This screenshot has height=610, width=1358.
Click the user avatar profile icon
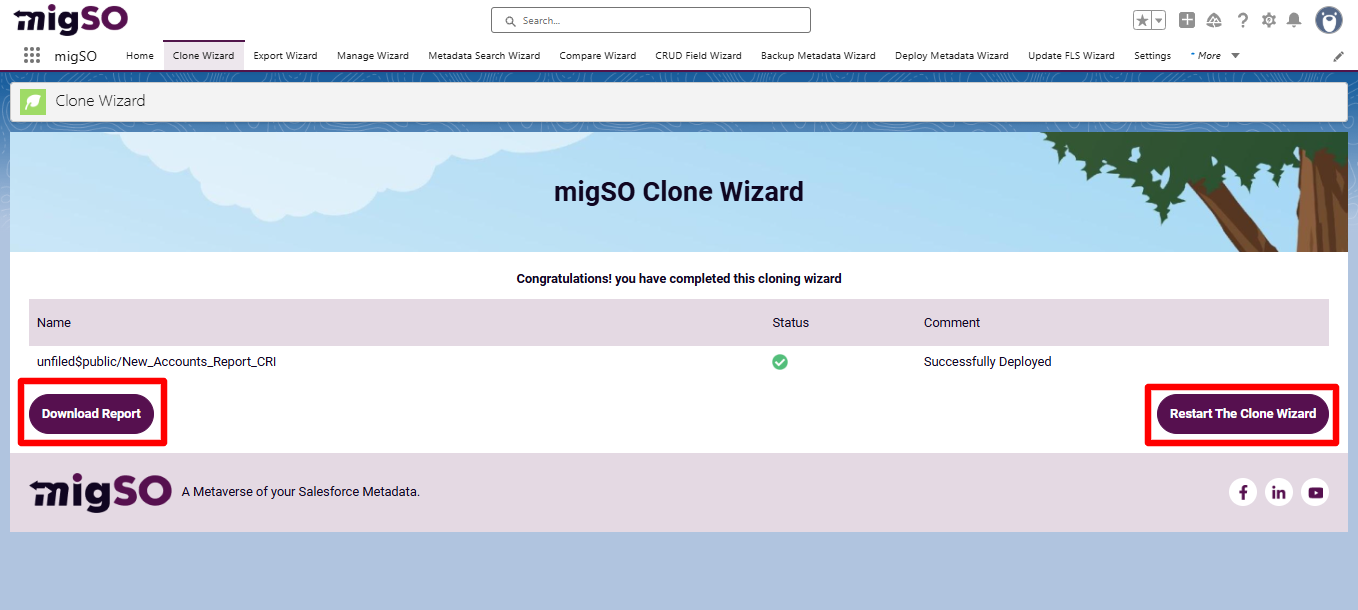[x=1328, y=19]
